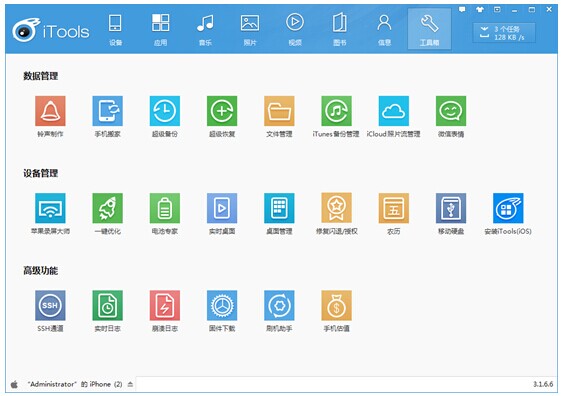The width and height of the screenshot is (562, 396).
Task: Open the WeChat emoticon tool
Action: (x=451, y=111)
